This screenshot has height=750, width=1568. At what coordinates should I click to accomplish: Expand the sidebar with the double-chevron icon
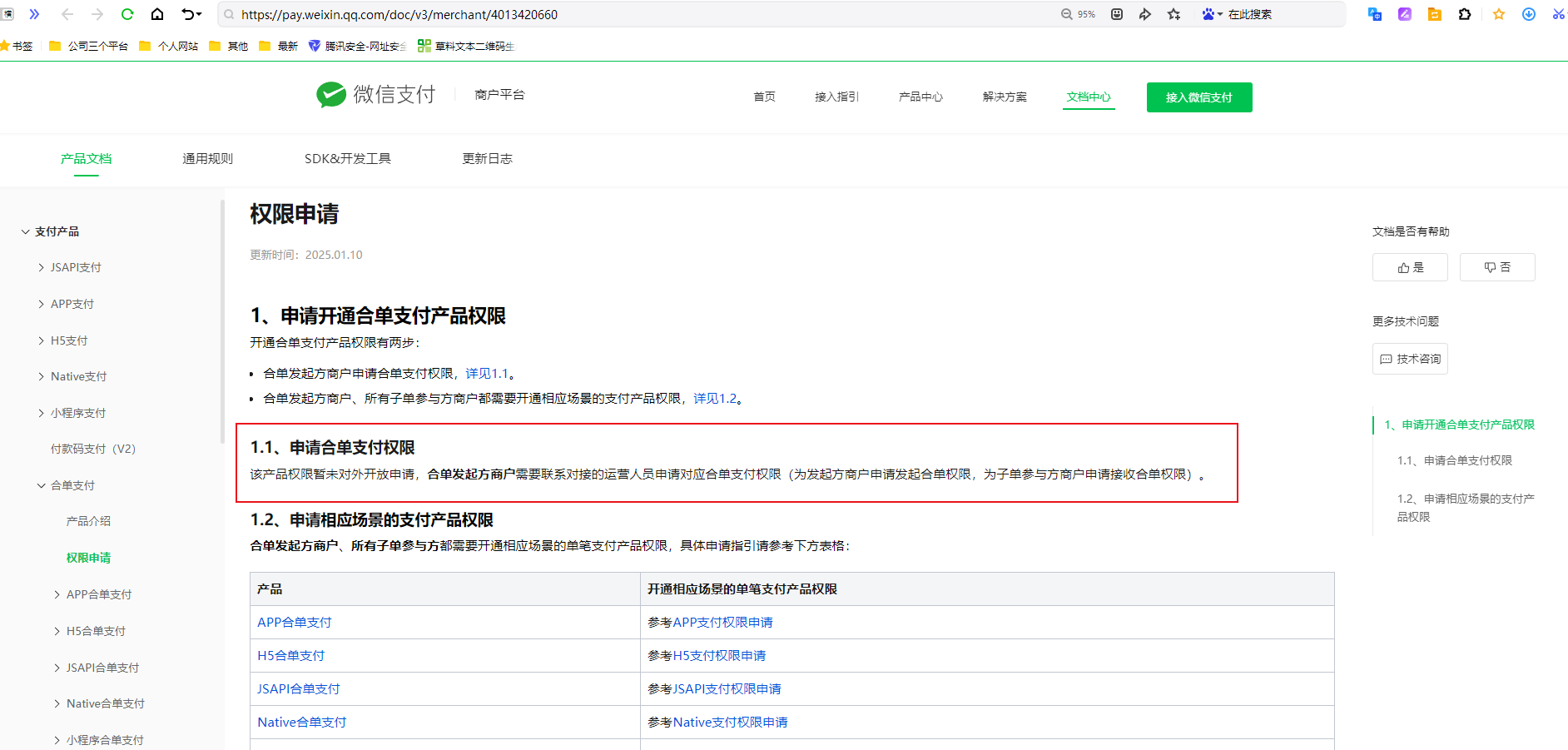[34, 14]
